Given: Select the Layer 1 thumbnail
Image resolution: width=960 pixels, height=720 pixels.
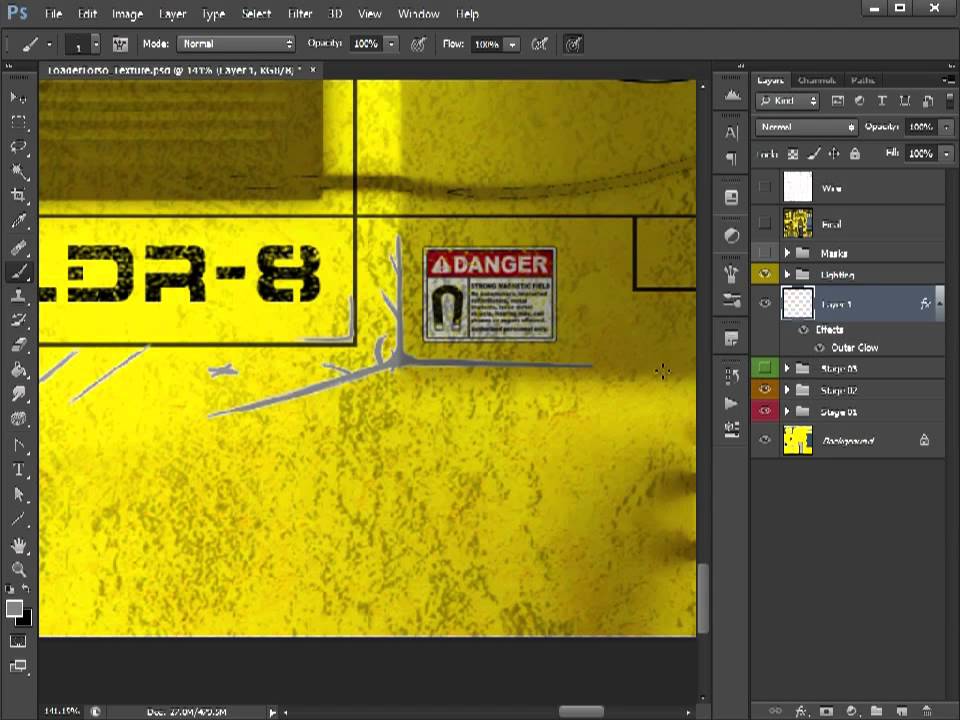Looking at the screenshot, I should point(798,303).
